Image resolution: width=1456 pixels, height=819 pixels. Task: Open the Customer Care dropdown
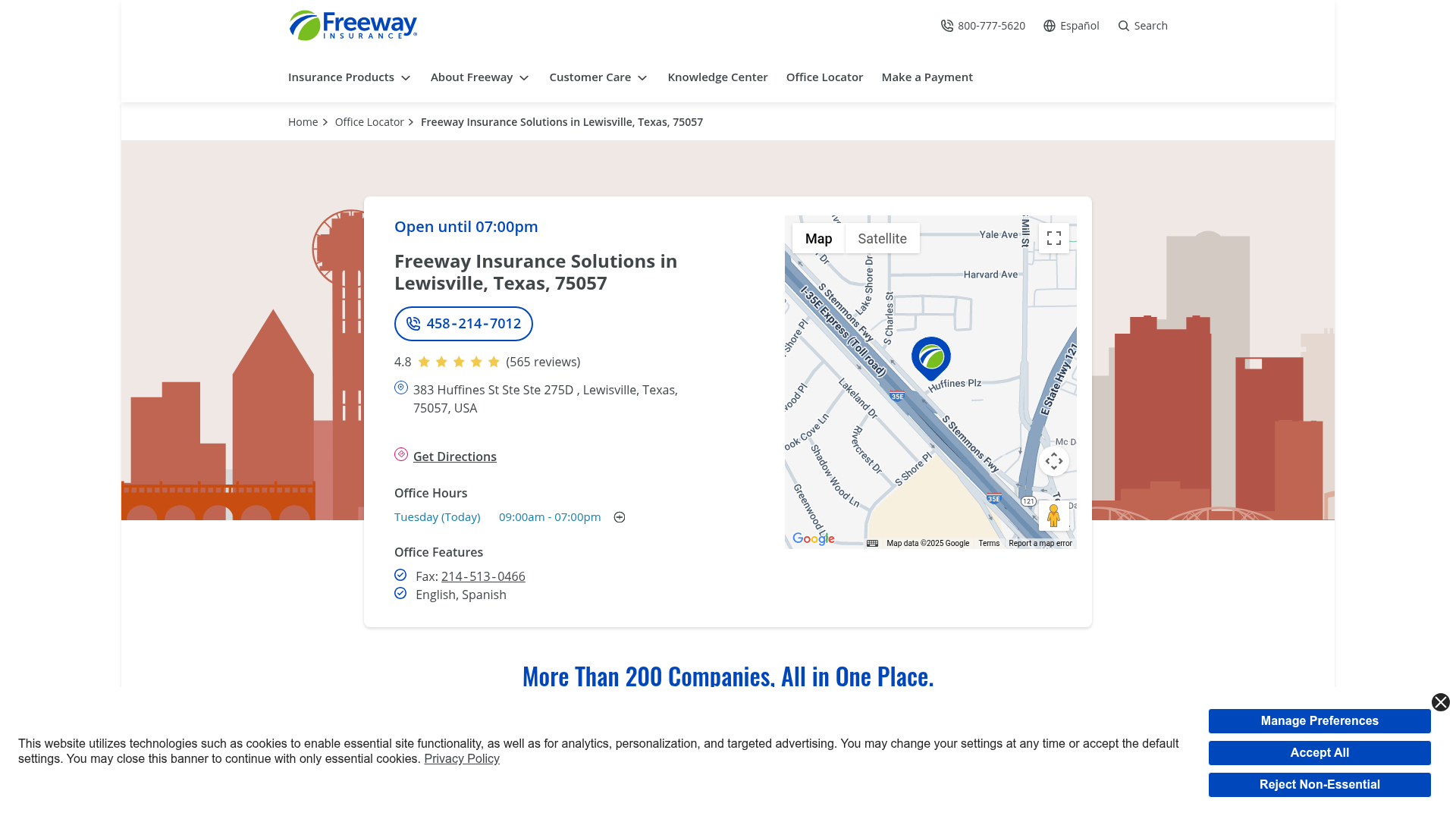click(598, 77)
